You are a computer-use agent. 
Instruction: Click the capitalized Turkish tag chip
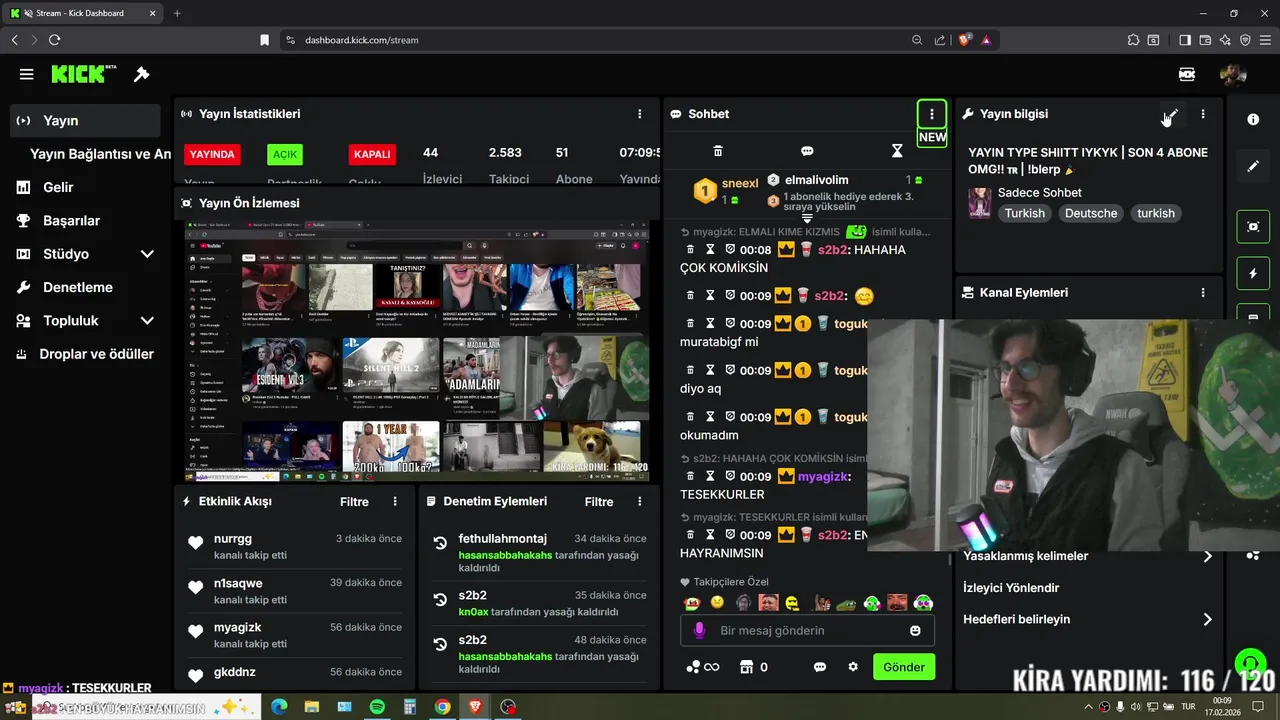(x=1025, y=213)
